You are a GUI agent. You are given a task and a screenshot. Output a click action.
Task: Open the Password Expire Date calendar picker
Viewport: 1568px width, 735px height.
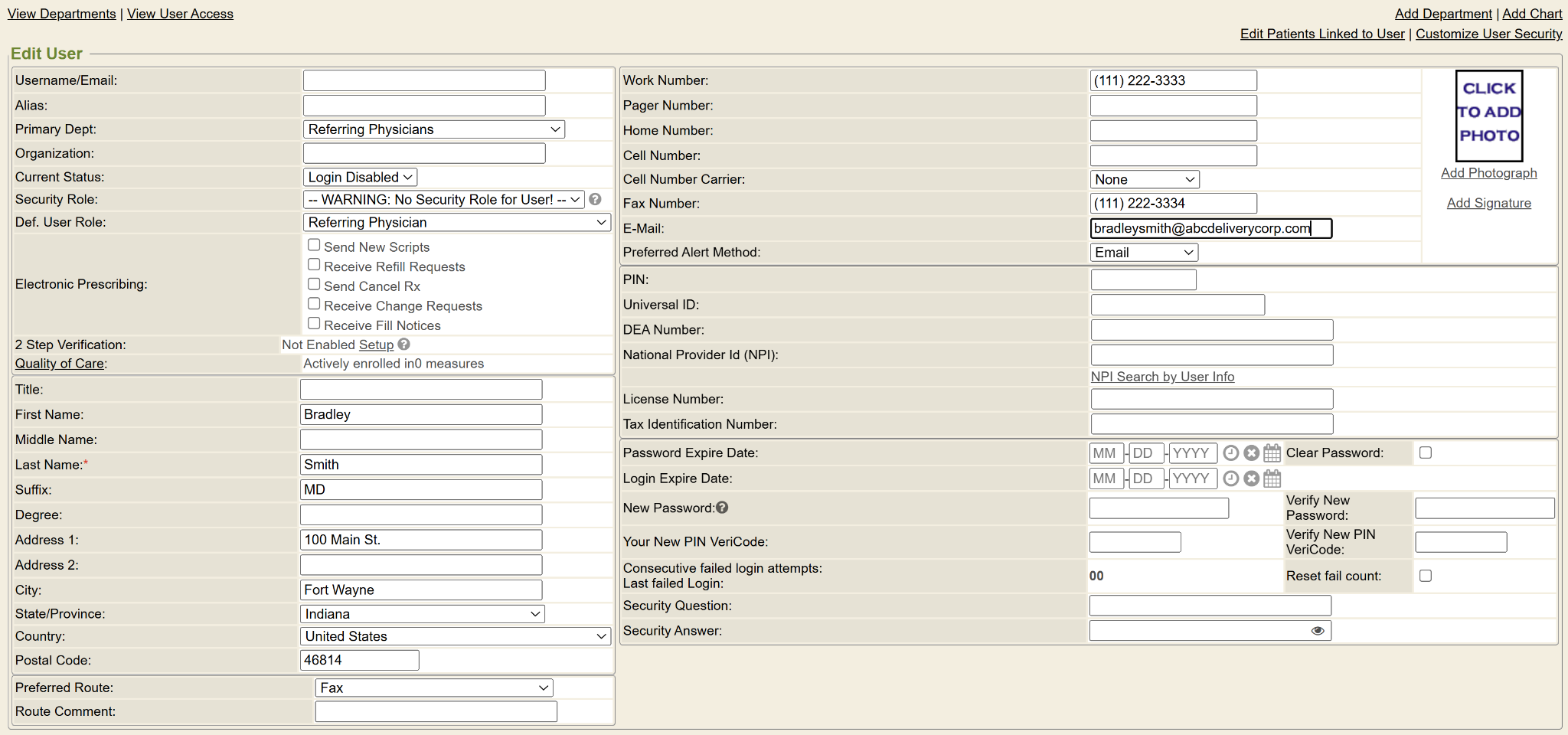[x=1272, y=453]
